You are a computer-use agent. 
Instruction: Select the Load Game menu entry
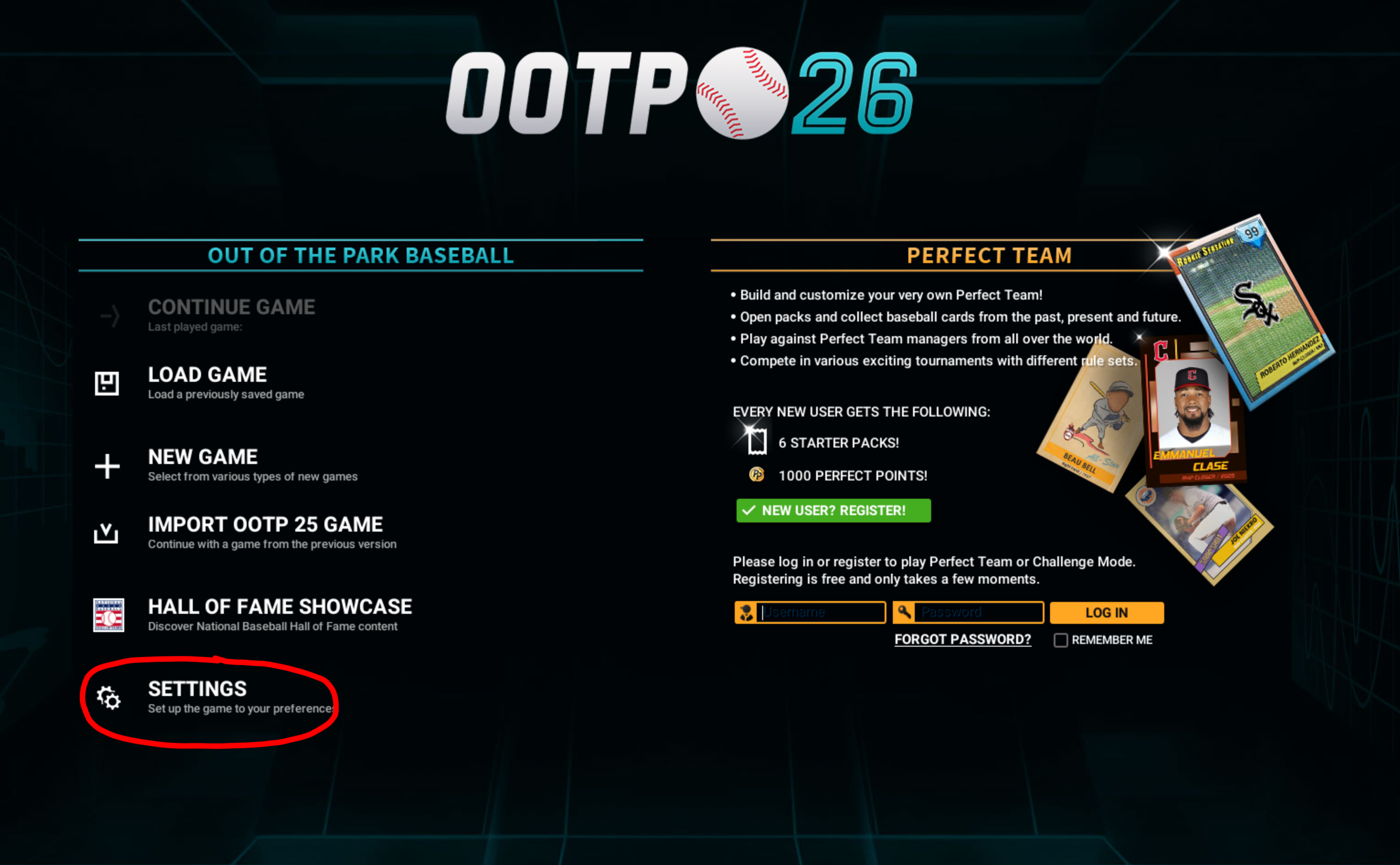point(226,383)
